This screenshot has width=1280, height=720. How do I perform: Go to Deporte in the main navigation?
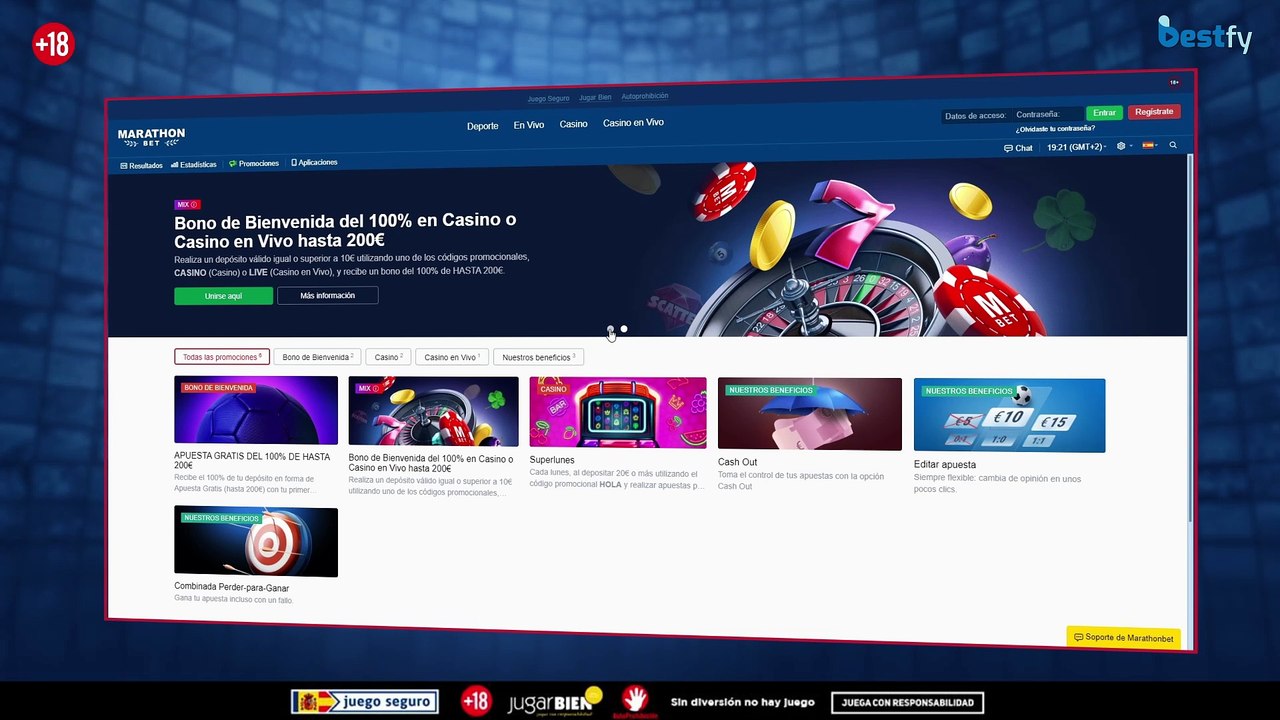[x=482, y=126]
